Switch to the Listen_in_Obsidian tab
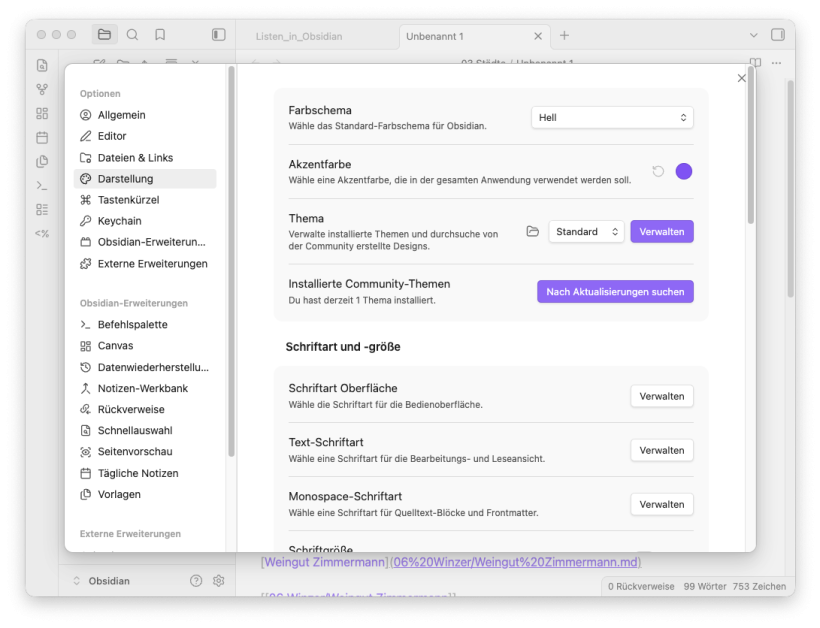The image size is (820, 628). [x=299, y=36]
